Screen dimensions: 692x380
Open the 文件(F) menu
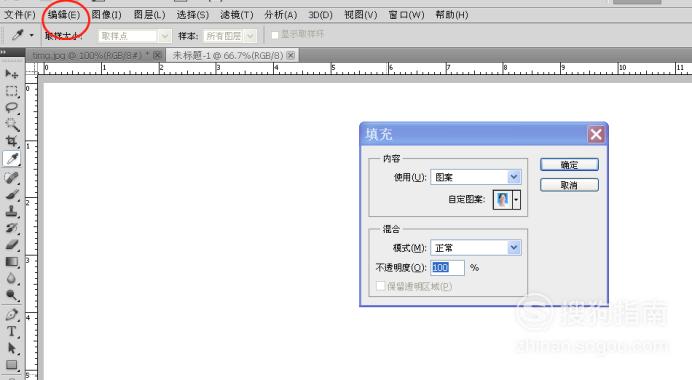(x=20, y=15)
